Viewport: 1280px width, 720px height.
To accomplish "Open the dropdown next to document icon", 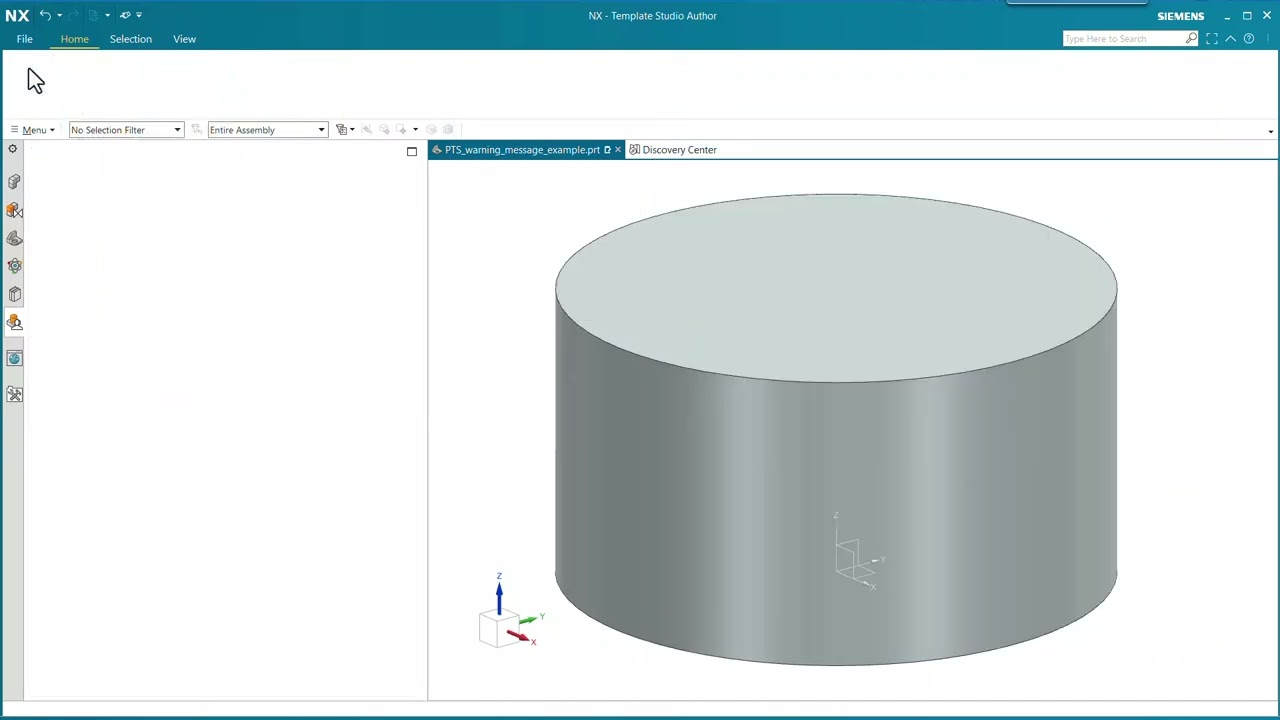I will [x=107, y=15].
